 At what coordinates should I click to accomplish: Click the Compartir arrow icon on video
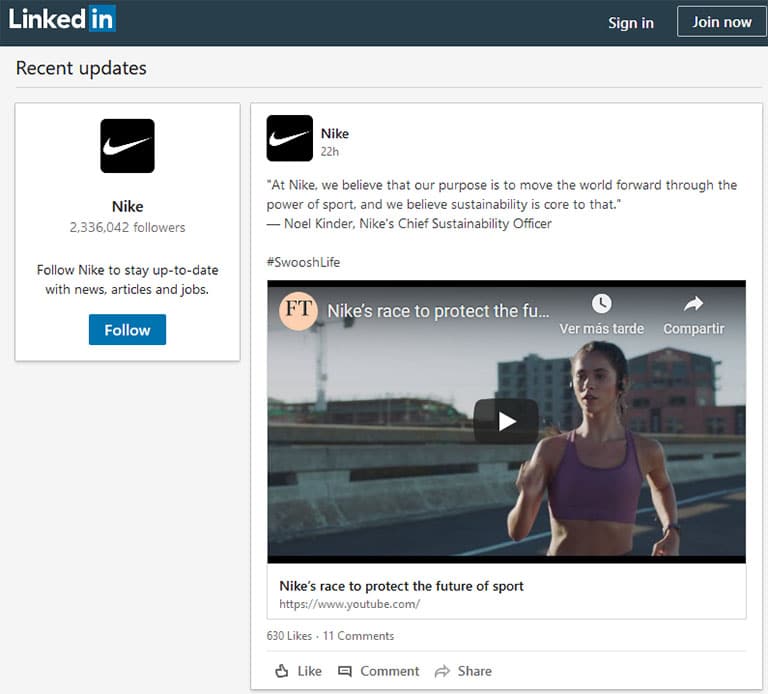point(694,304)
